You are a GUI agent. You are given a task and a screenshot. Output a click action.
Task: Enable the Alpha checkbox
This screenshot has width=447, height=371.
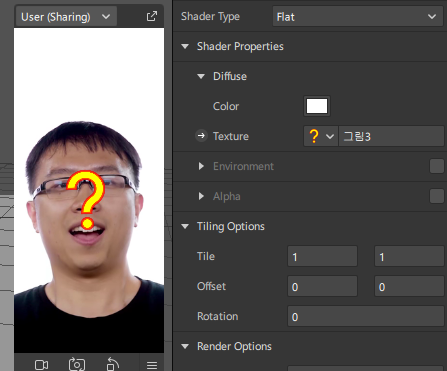pos(437,196)
